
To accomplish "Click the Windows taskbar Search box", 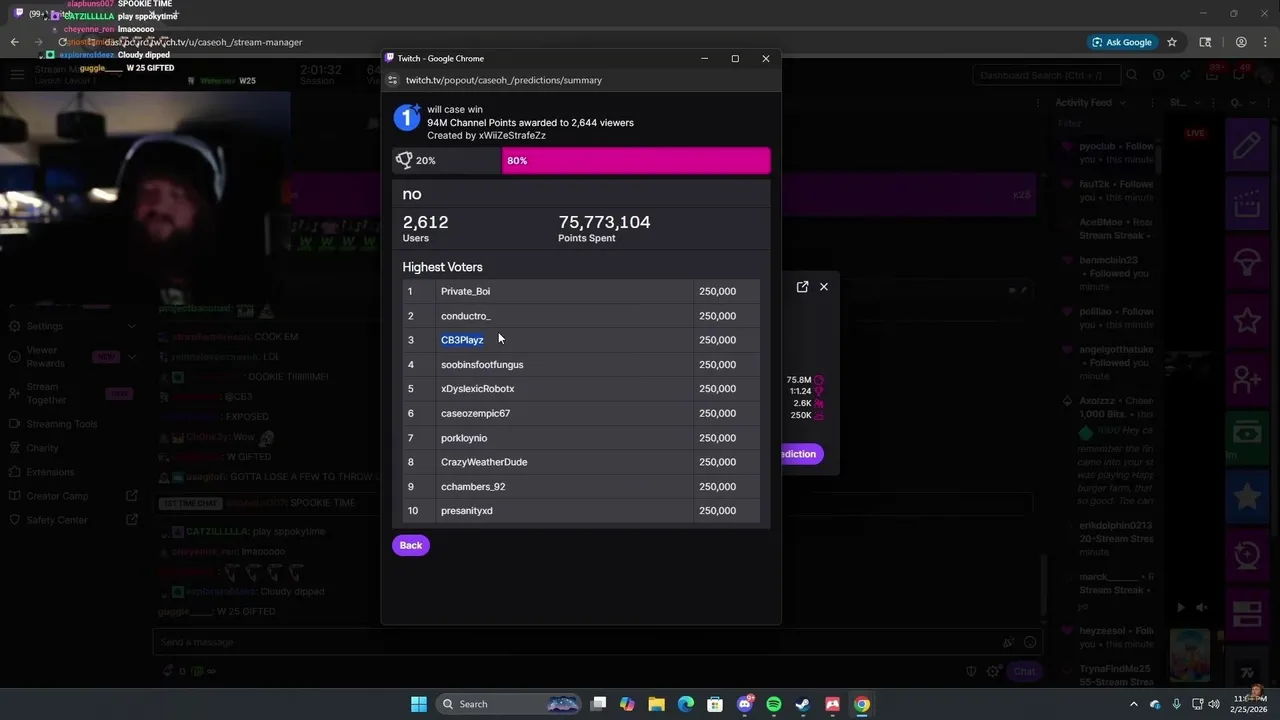I will point(510,704).
